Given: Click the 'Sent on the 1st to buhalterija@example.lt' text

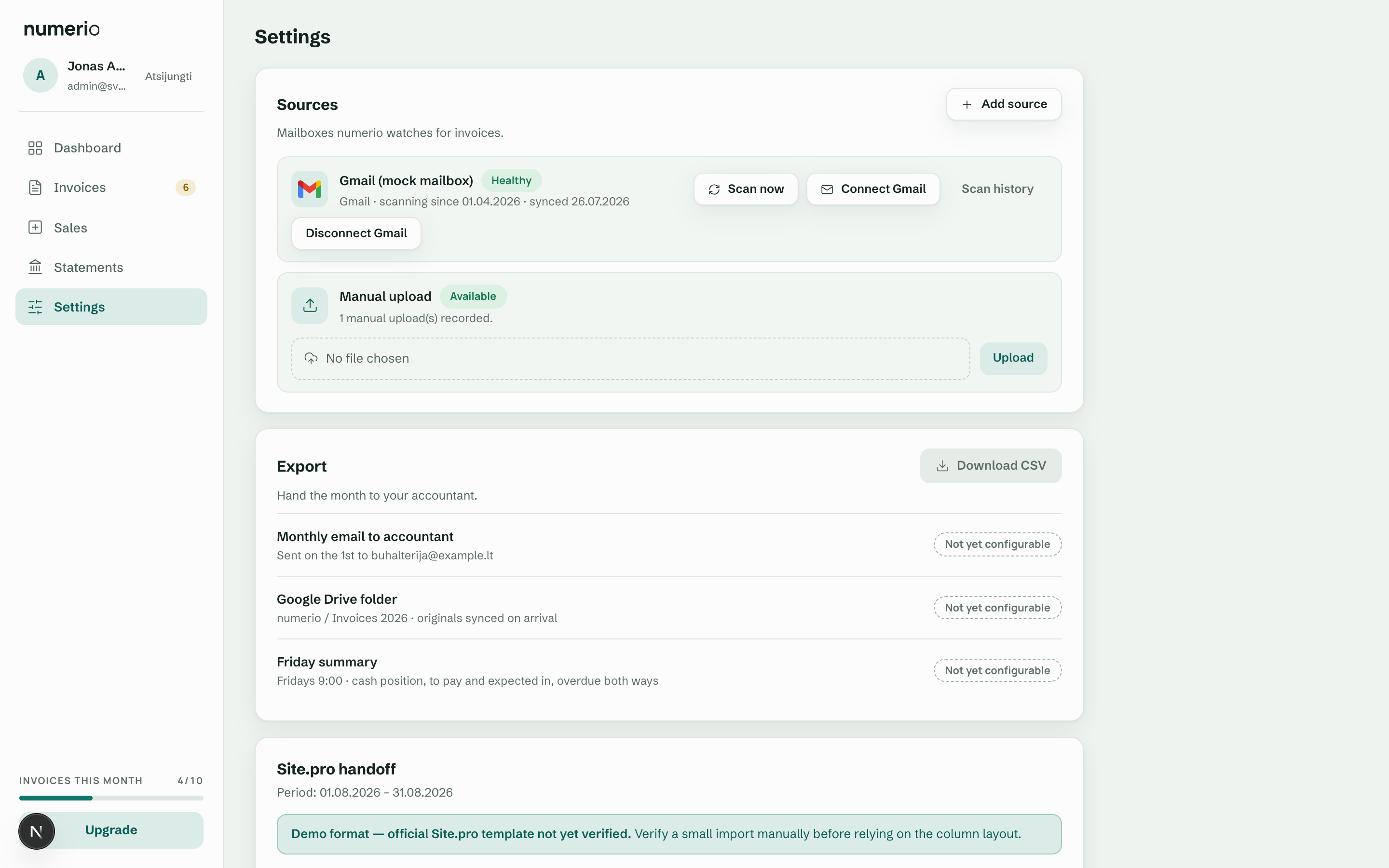Looking at the screenshot, I should 384,555.
